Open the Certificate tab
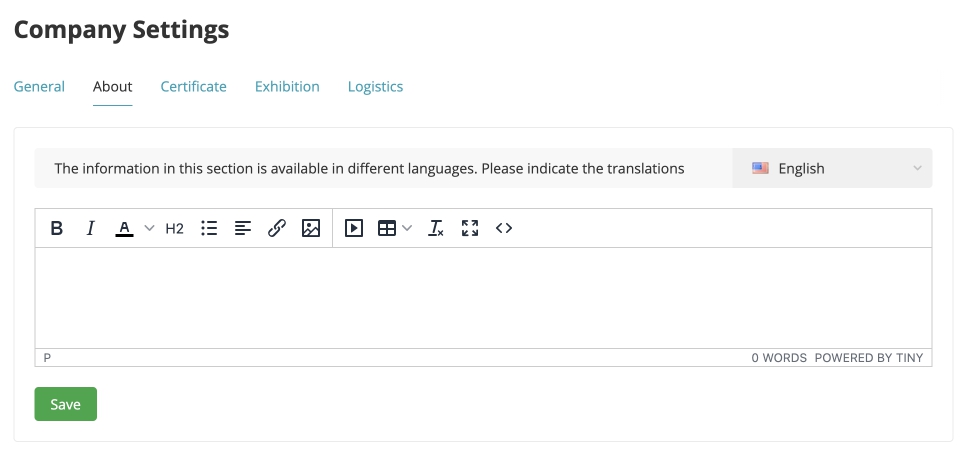The height and width of the screenshot is (453, 968). click(x=193, y=86)
